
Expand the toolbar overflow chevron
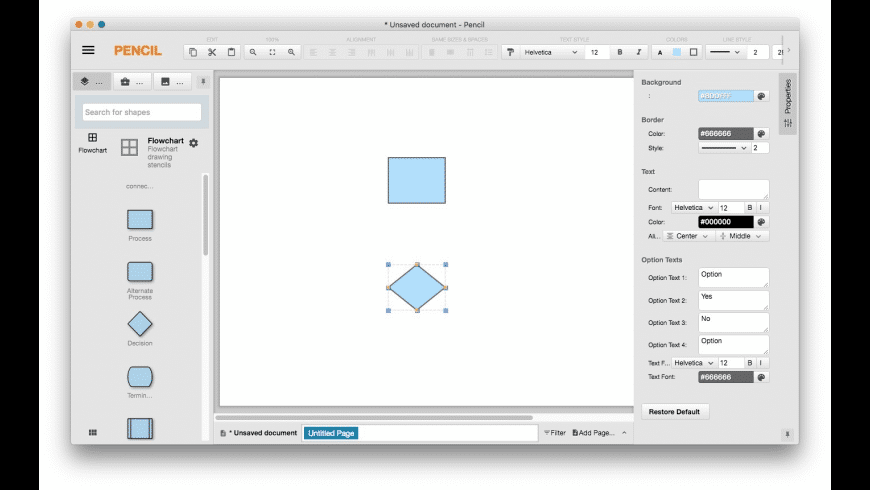[789, 50]
